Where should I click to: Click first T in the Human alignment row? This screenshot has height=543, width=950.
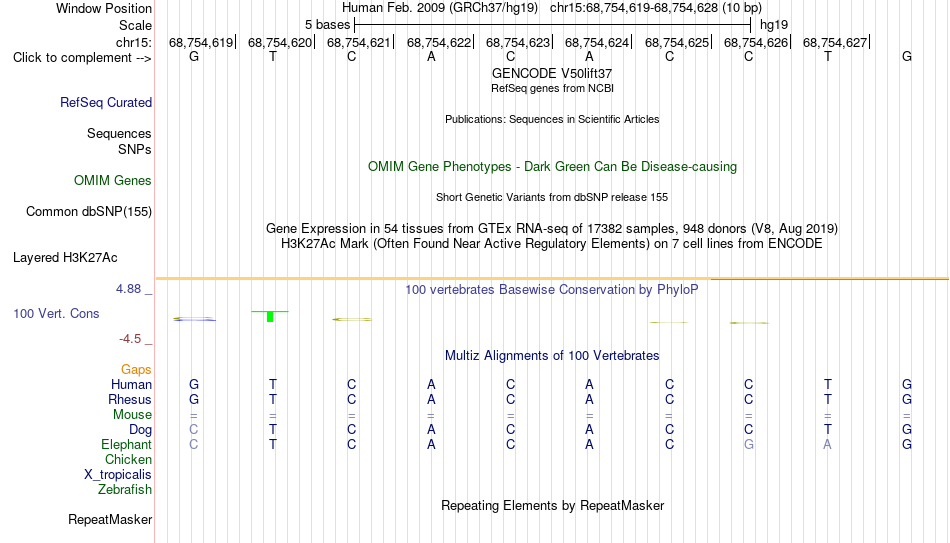pyautogui.click(x=273, y=384)
